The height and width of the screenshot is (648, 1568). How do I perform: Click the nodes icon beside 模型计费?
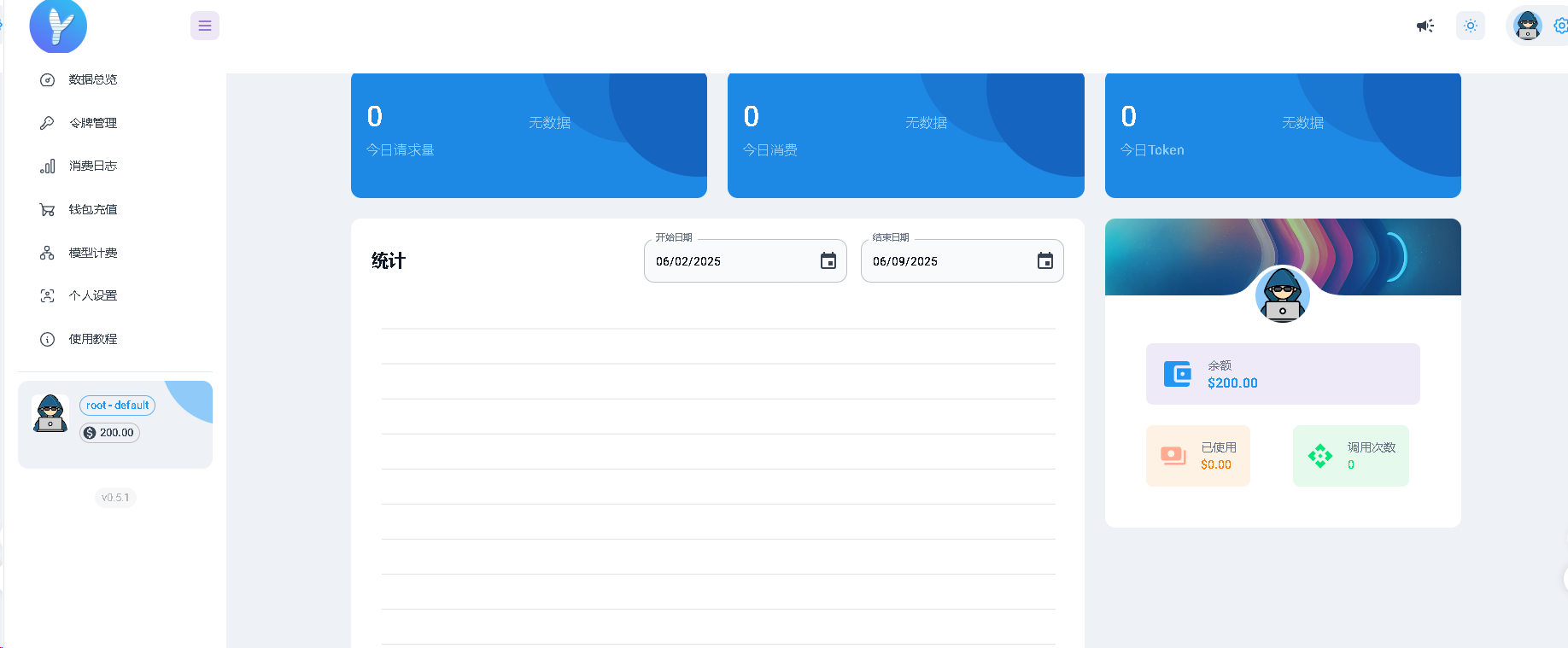point(48,253)
